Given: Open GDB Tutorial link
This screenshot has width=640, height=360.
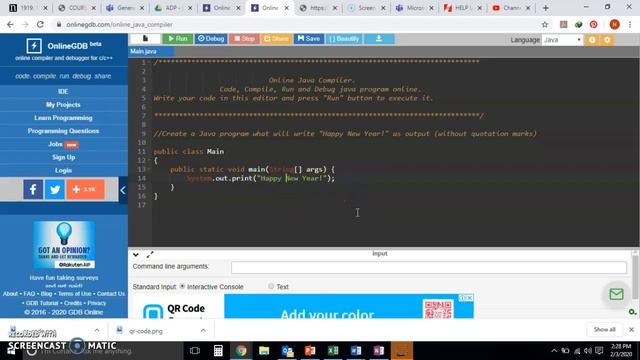Looking at the screenshot, I should (42, 303).
